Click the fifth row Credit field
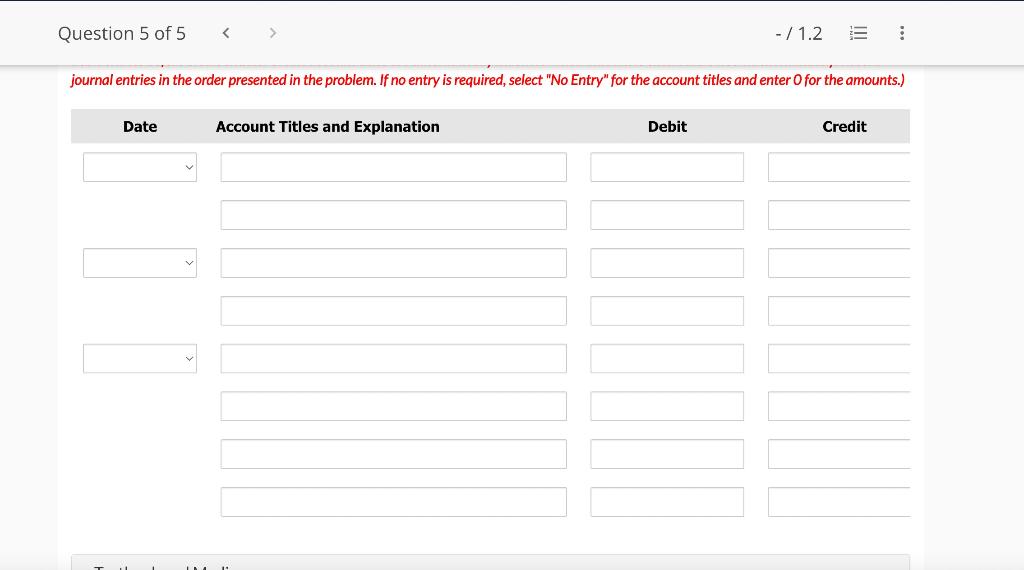 click(x=839, y=358)
